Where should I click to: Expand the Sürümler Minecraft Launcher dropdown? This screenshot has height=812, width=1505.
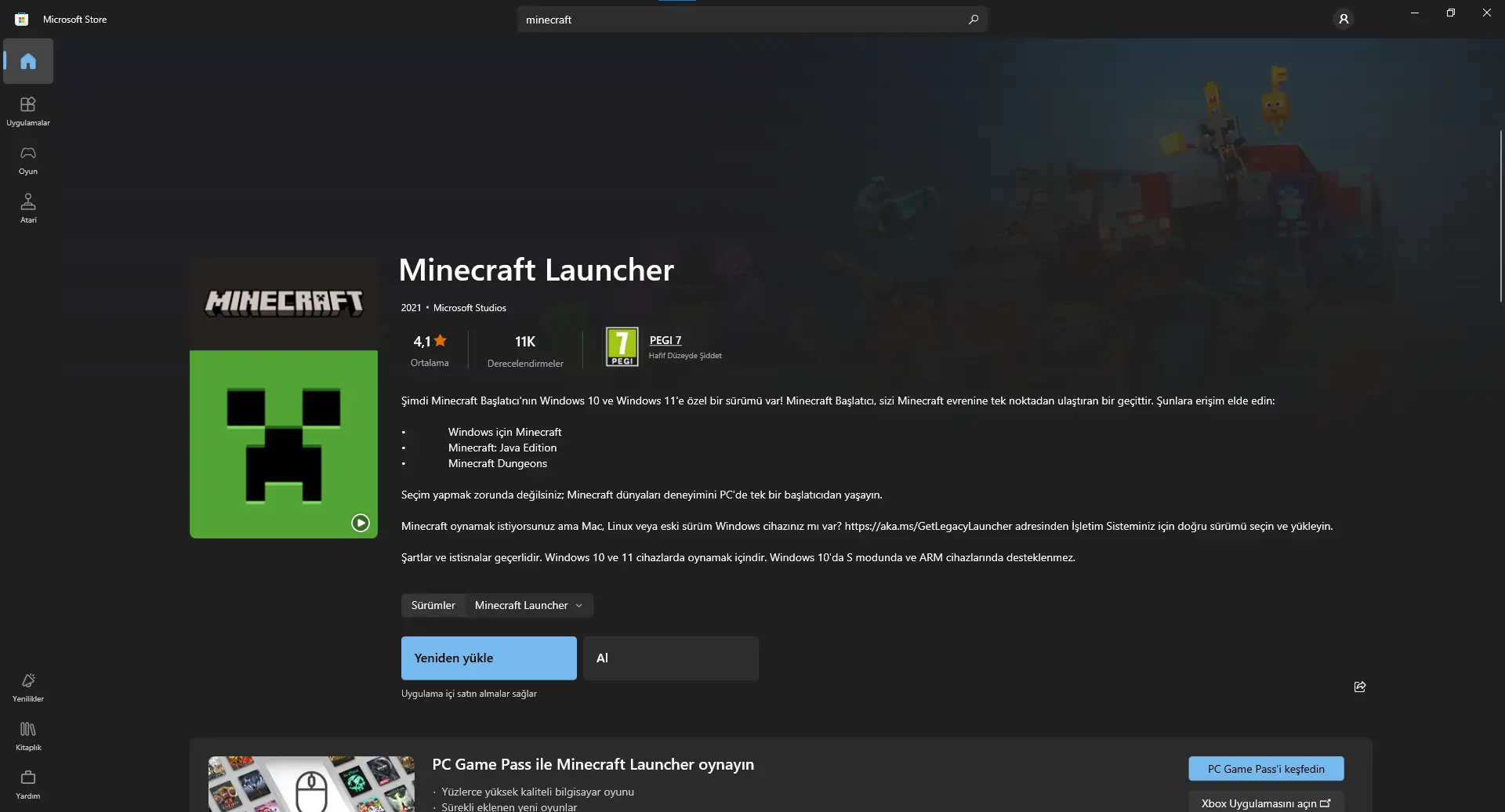530,605
